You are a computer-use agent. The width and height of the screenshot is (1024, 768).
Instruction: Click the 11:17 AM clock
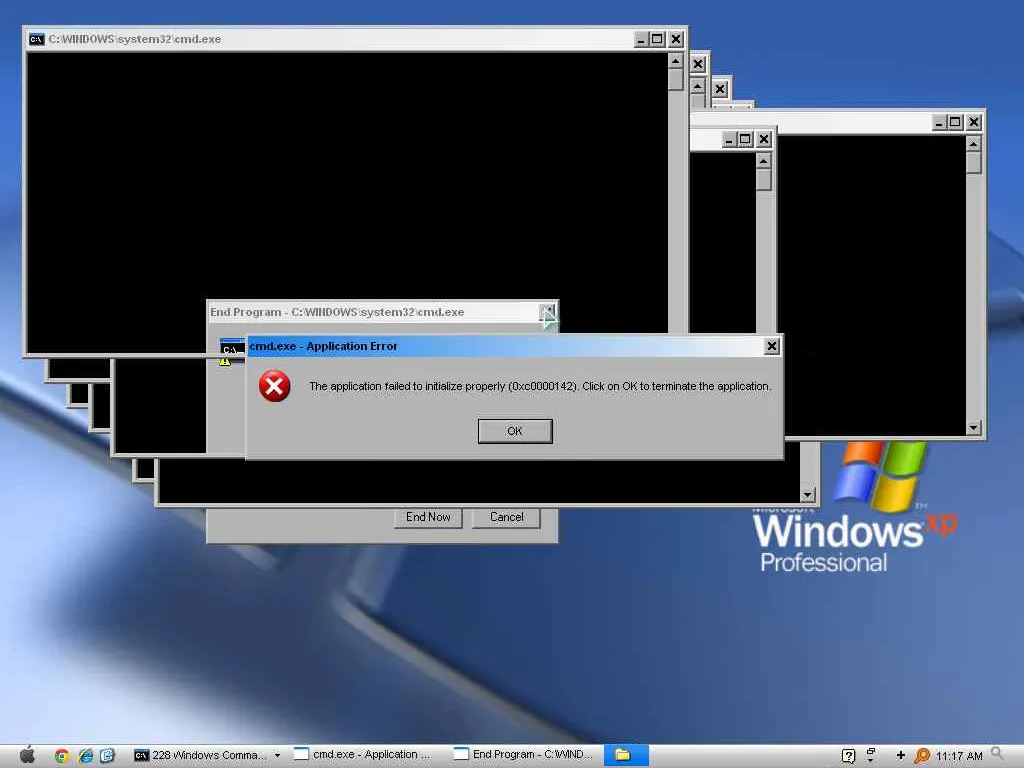(959, 756)
